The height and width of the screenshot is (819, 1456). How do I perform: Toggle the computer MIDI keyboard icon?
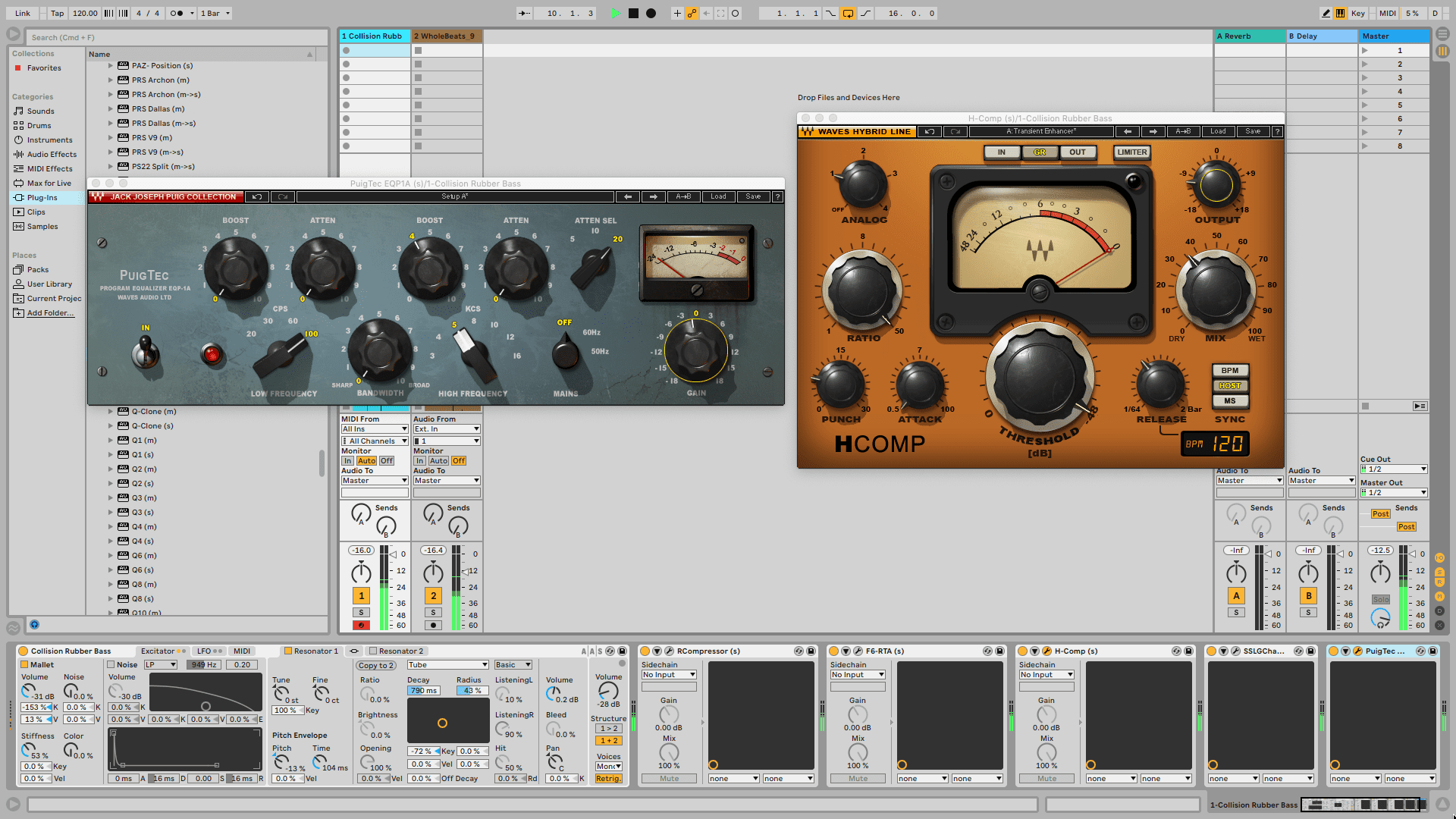point(1340,13)
